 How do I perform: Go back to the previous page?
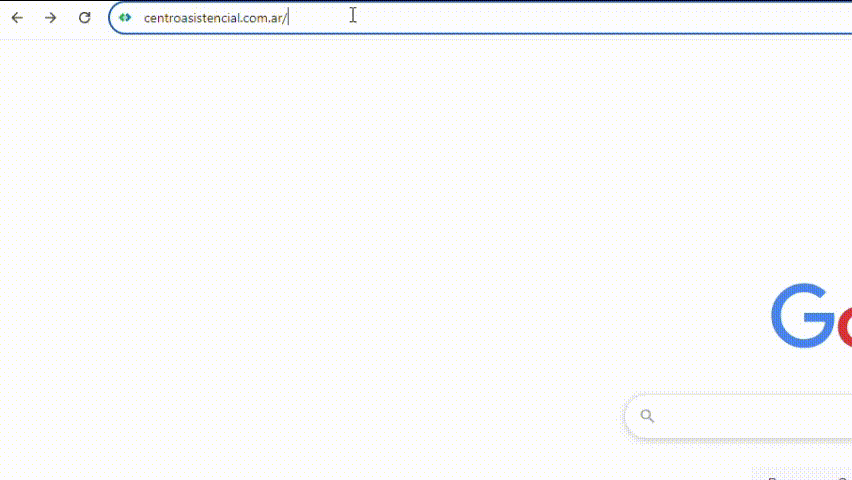coord(17,17)
